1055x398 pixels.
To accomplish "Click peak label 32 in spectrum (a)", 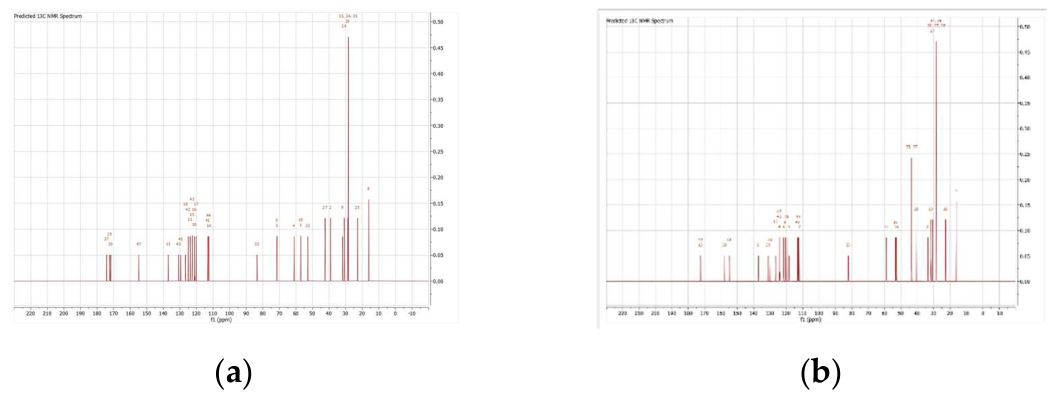I will point(256,244).
